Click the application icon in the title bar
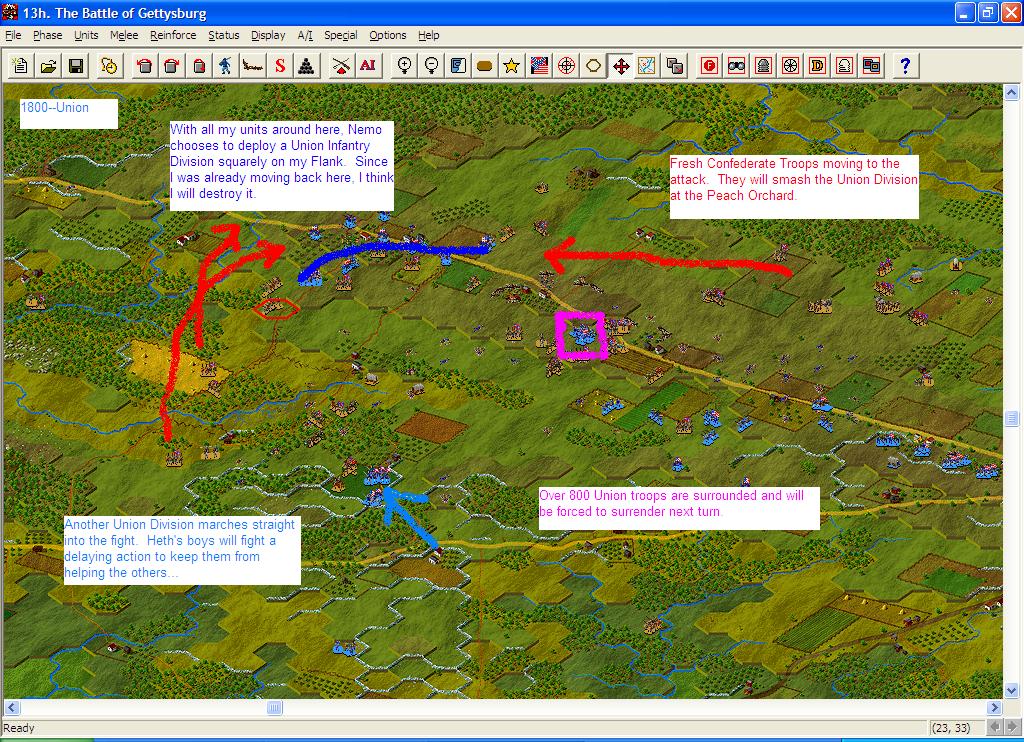This screenshot has width=1024, height=742. pos(10,12)
